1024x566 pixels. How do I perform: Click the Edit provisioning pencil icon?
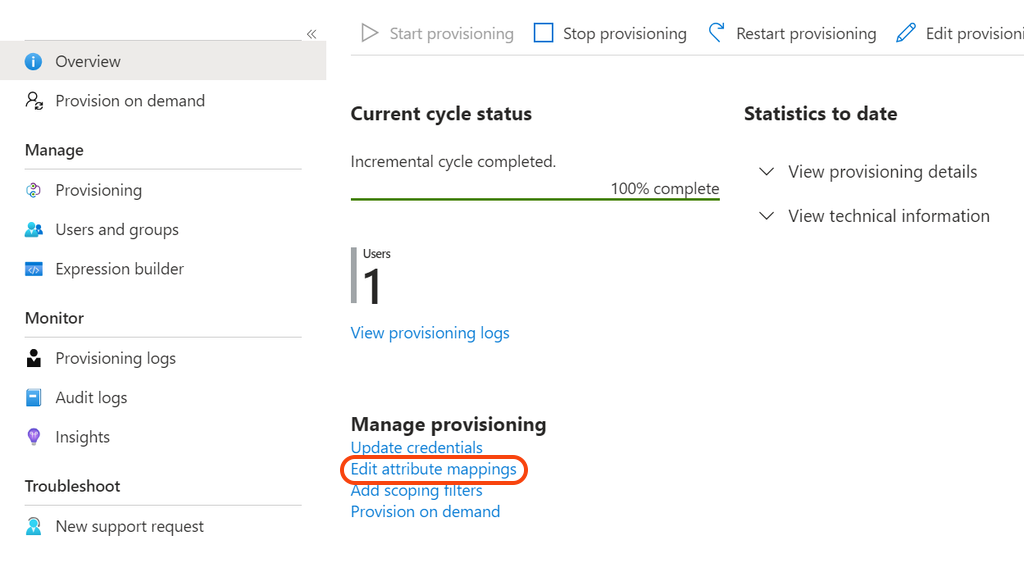pos(906,33)
